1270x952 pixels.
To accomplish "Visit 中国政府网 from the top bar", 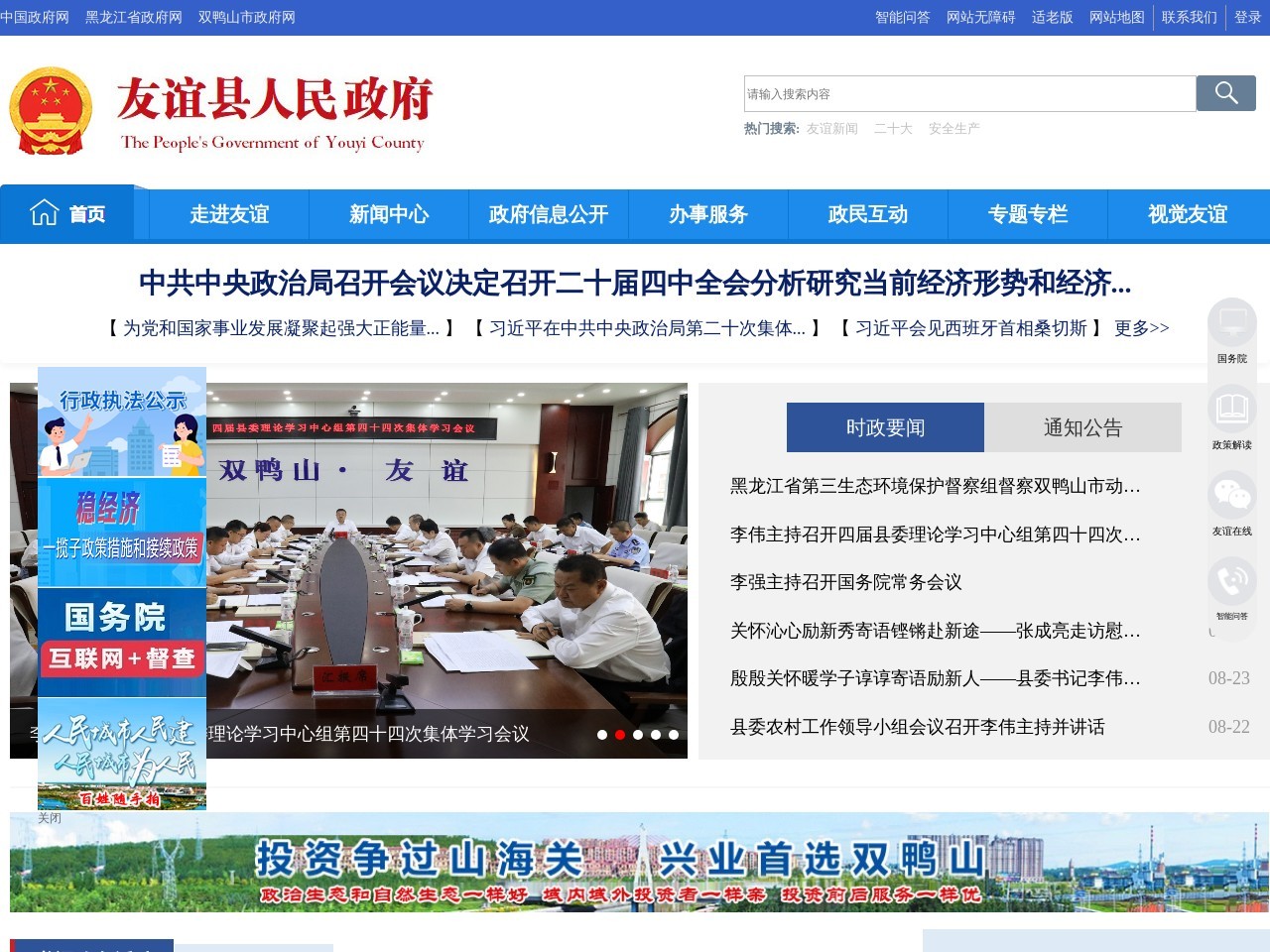I will [x=36, y=17].
